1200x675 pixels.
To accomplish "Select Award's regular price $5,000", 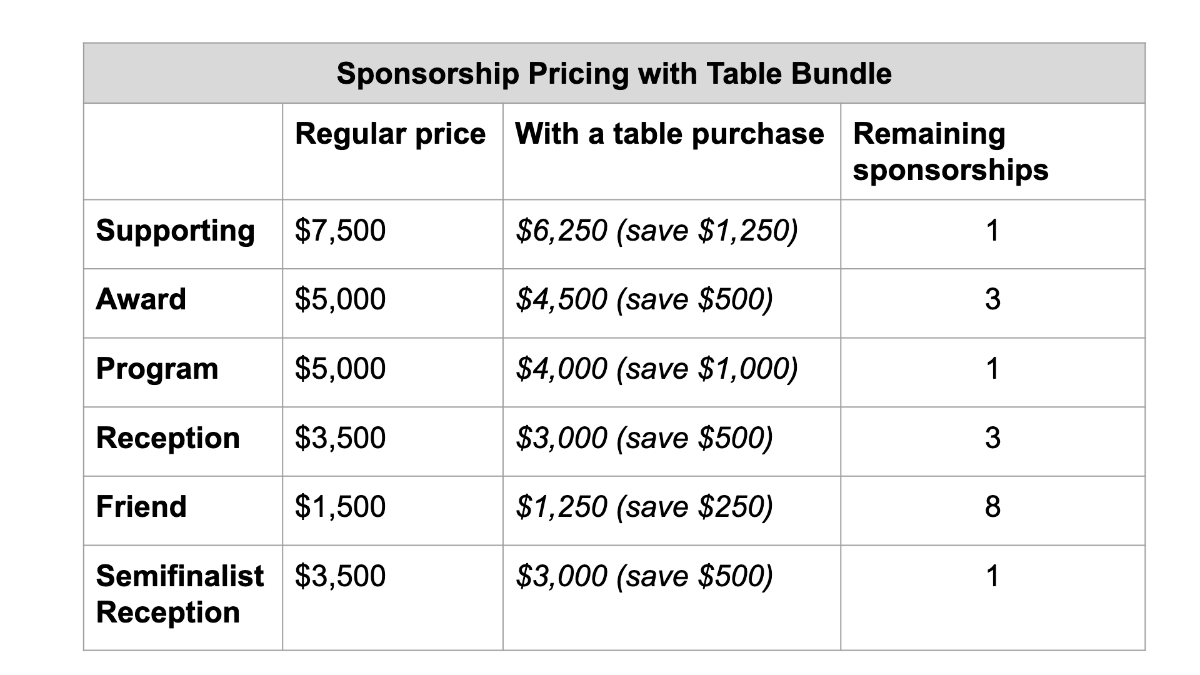I will [340, 300].
